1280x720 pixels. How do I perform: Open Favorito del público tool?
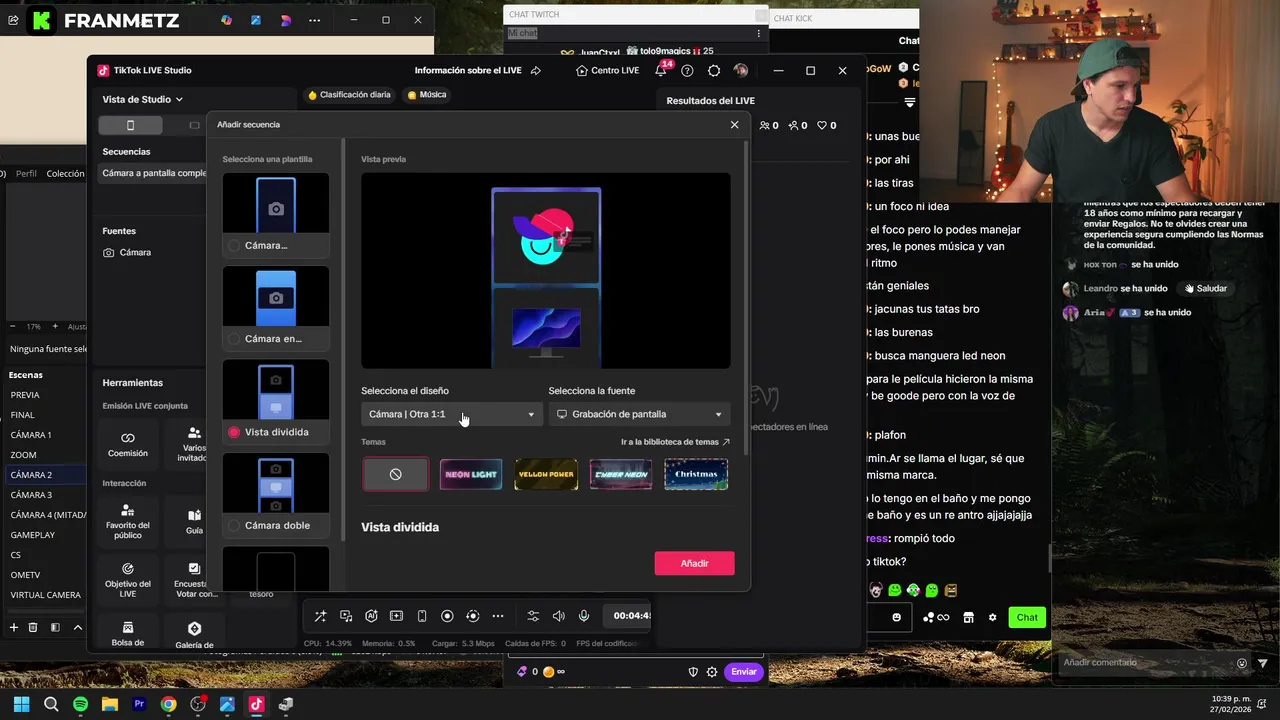(128, 522)
